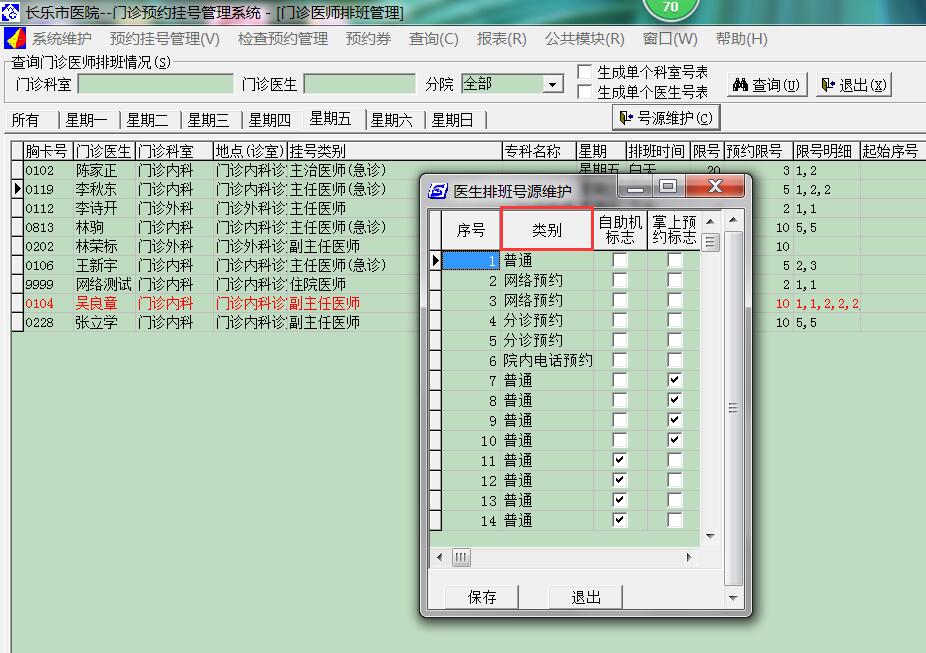Open 报表(R) menu
926x653 pixels.
502,39
